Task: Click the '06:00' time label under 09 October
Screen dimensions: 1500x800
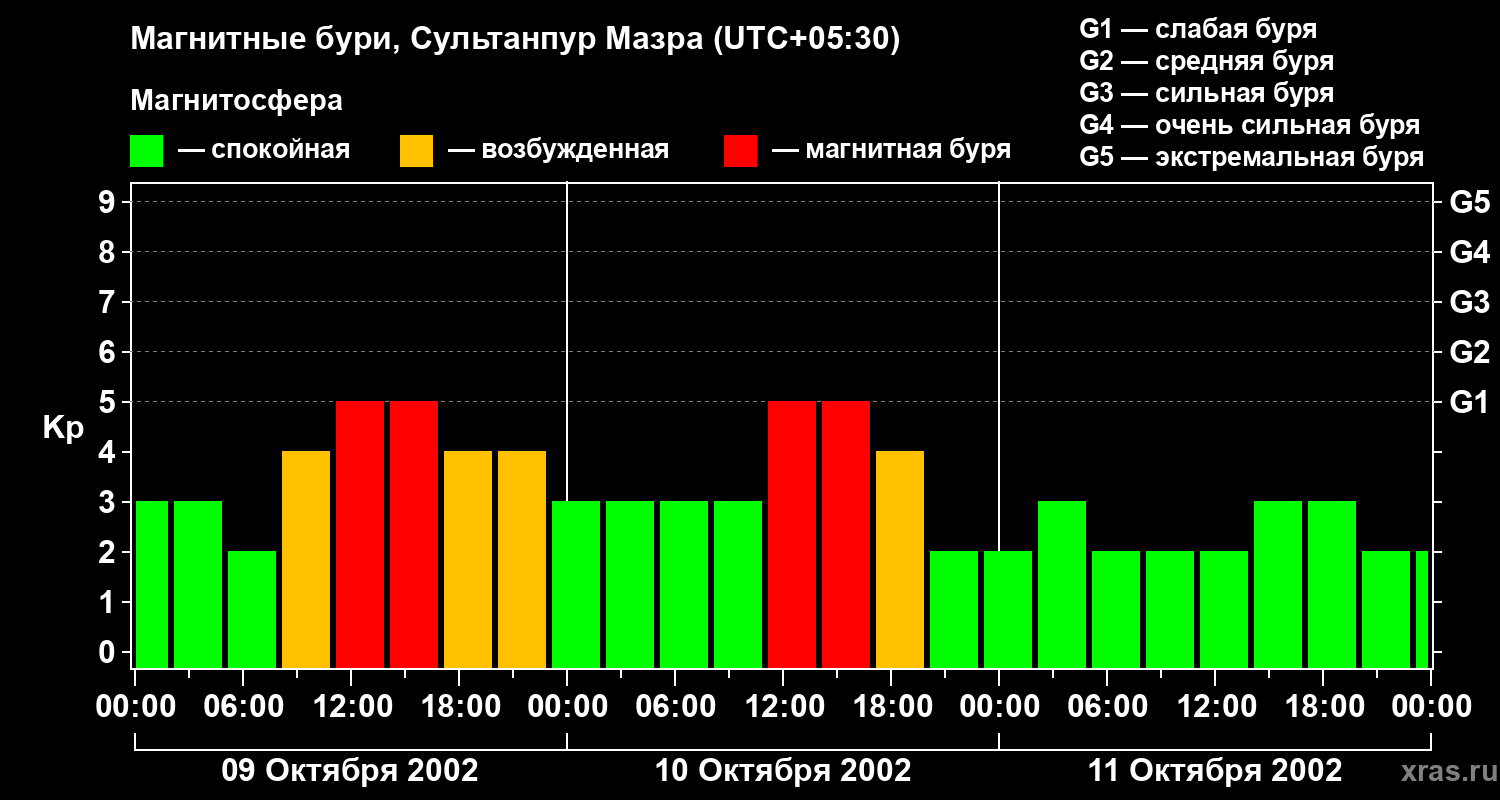Action: (243, 707)
